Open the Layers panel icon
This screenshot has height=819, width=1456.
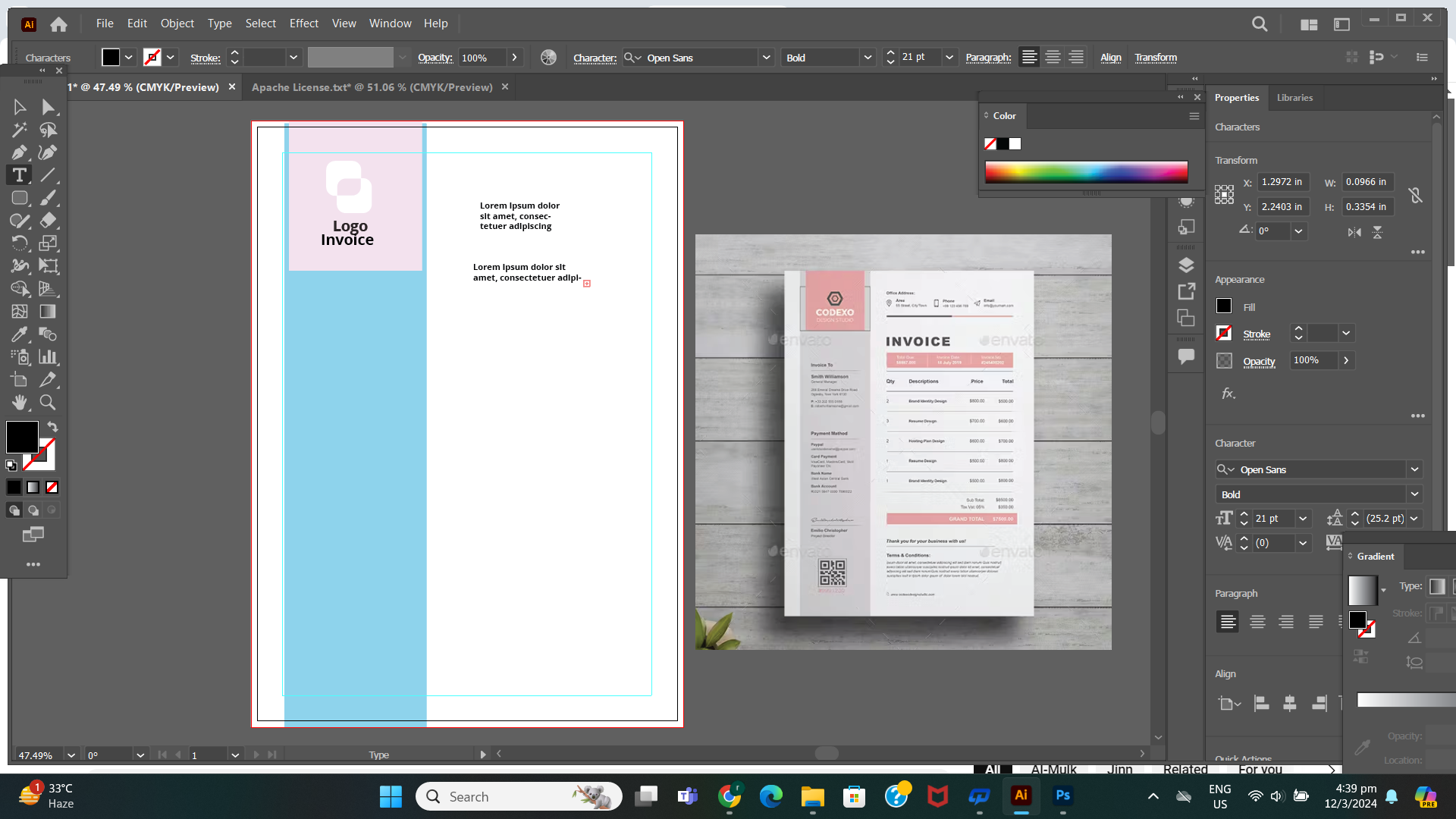point(1186,265)
